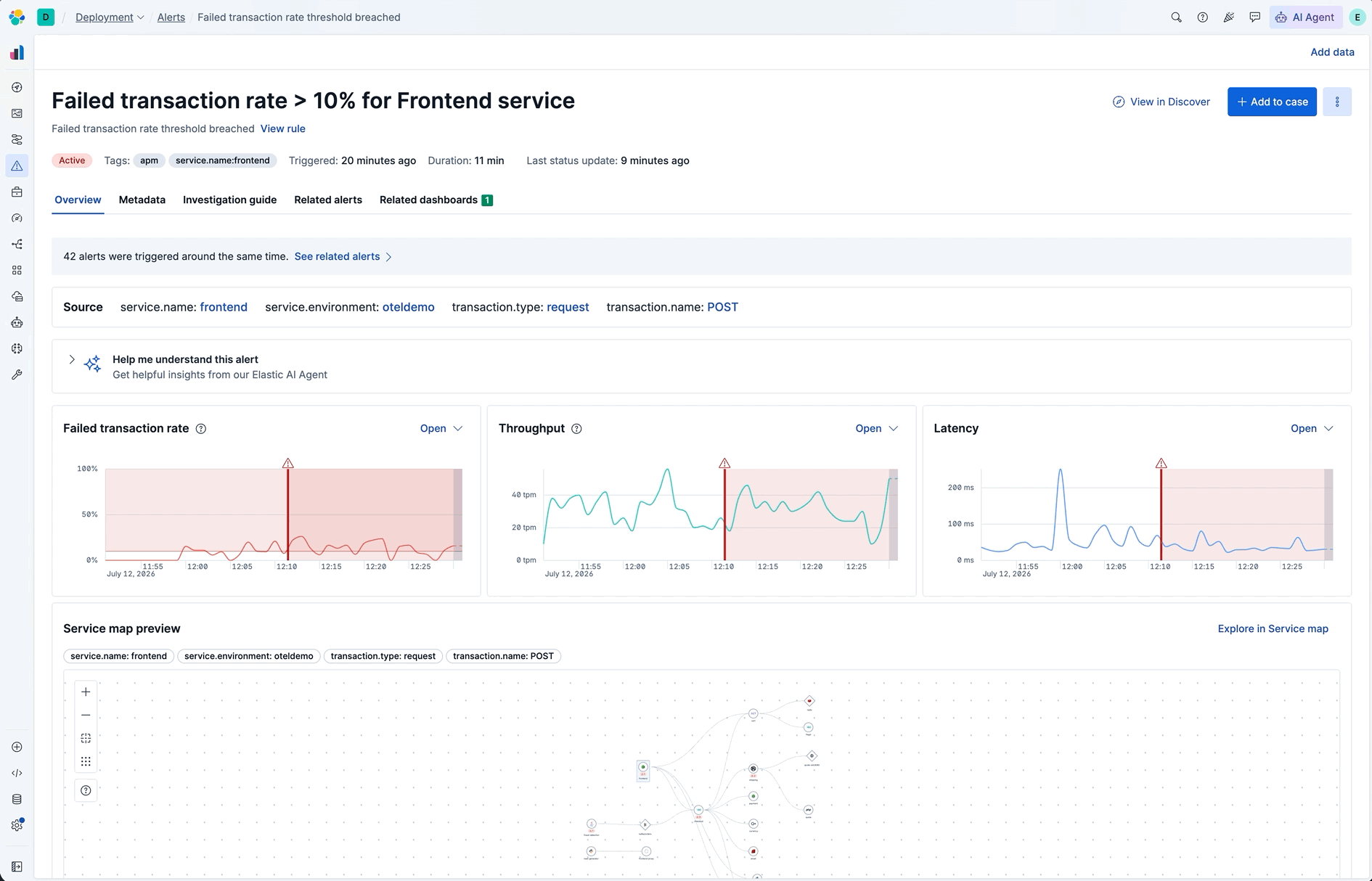
Task: Open the gauge speedometer sidebar icon
Action: click(x=17, y=218)
